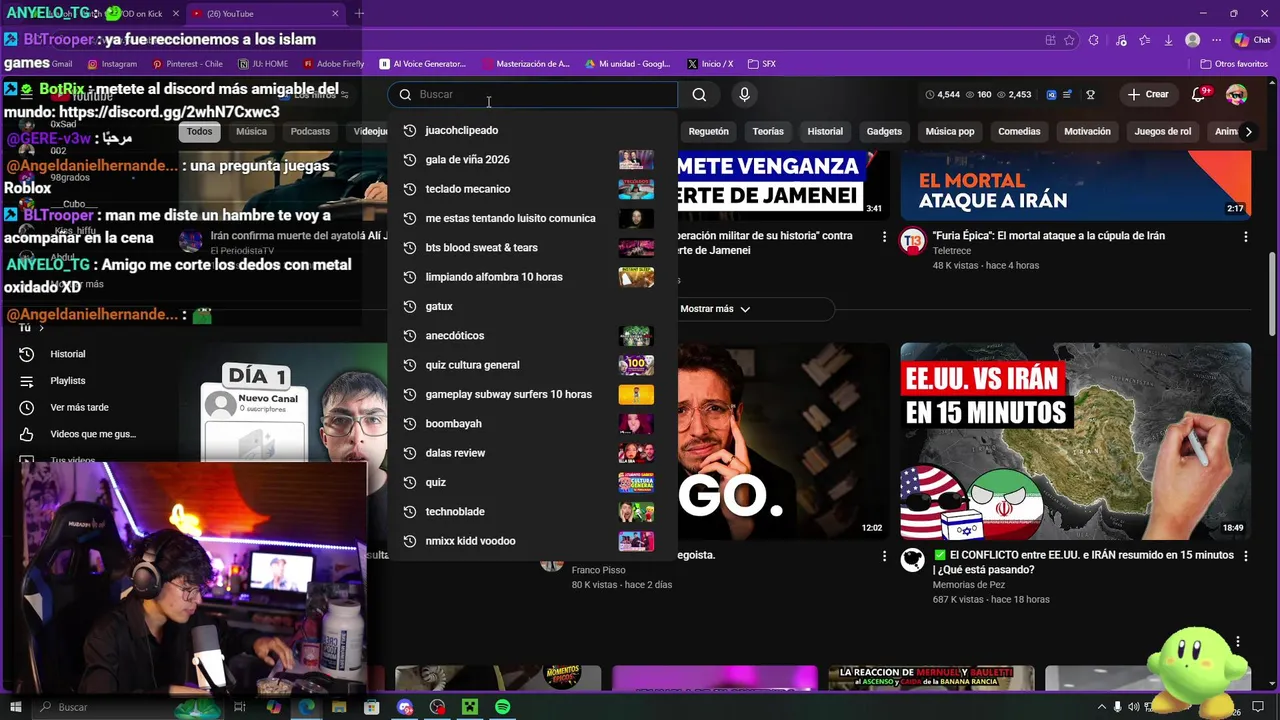1280x720 pixels.
Task: Open EE.UU. VS IRÁN video thumbnail
Action: (x=1075, y=441)
